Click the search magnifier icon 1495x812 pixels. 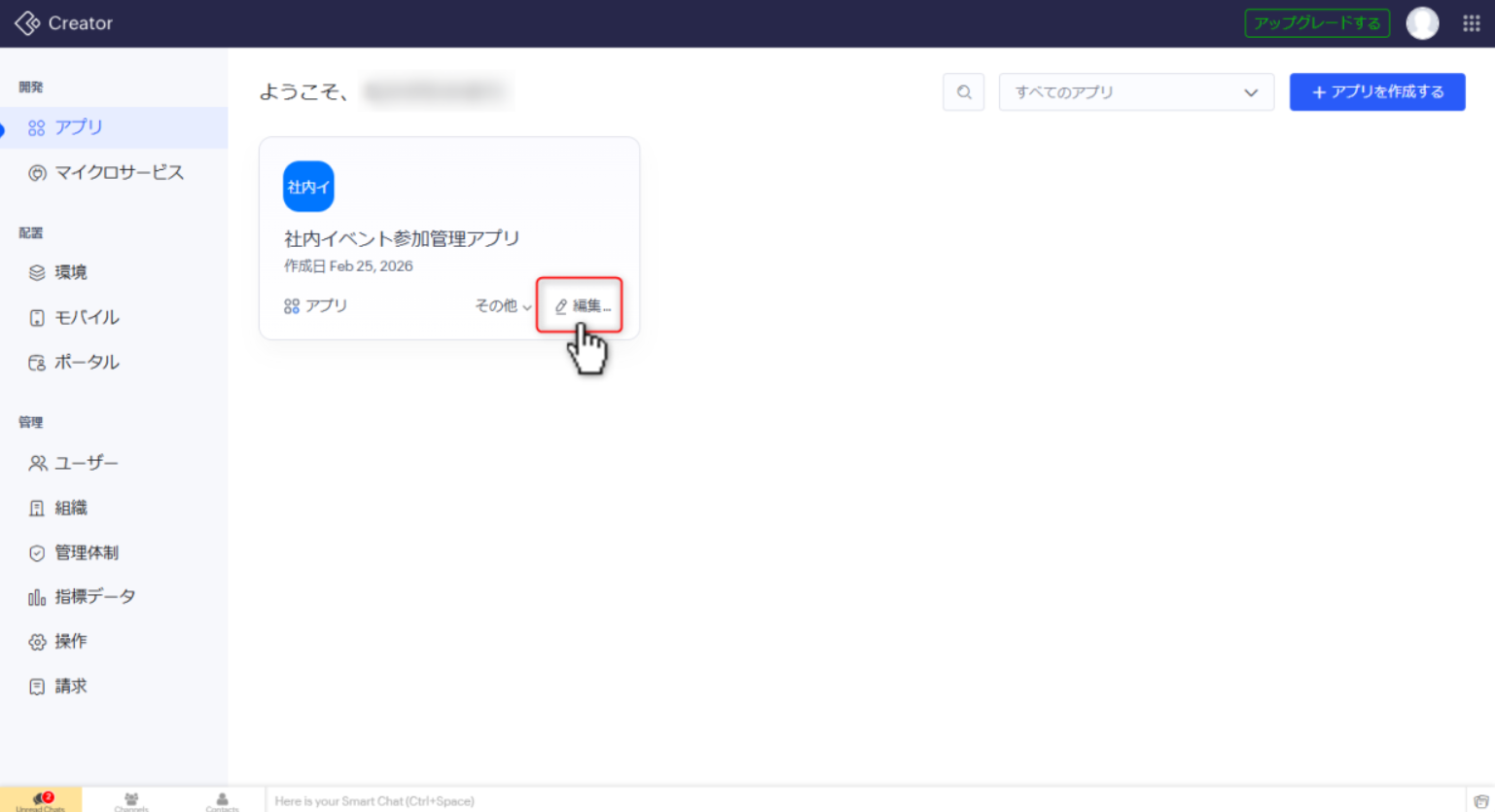point(963,92)
